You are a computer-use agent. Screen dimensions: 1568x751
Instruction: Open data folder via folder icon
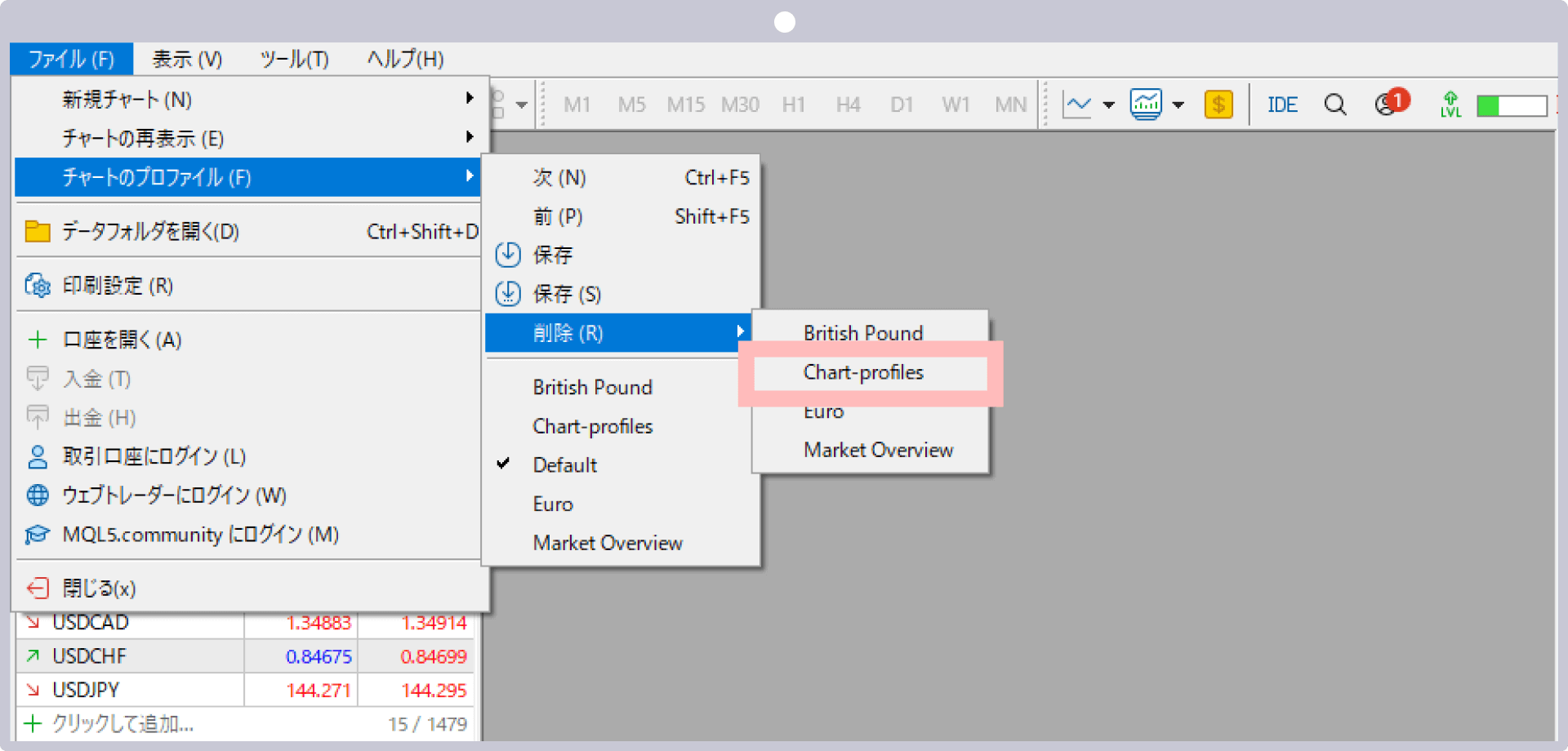click(x=38, y=232)
